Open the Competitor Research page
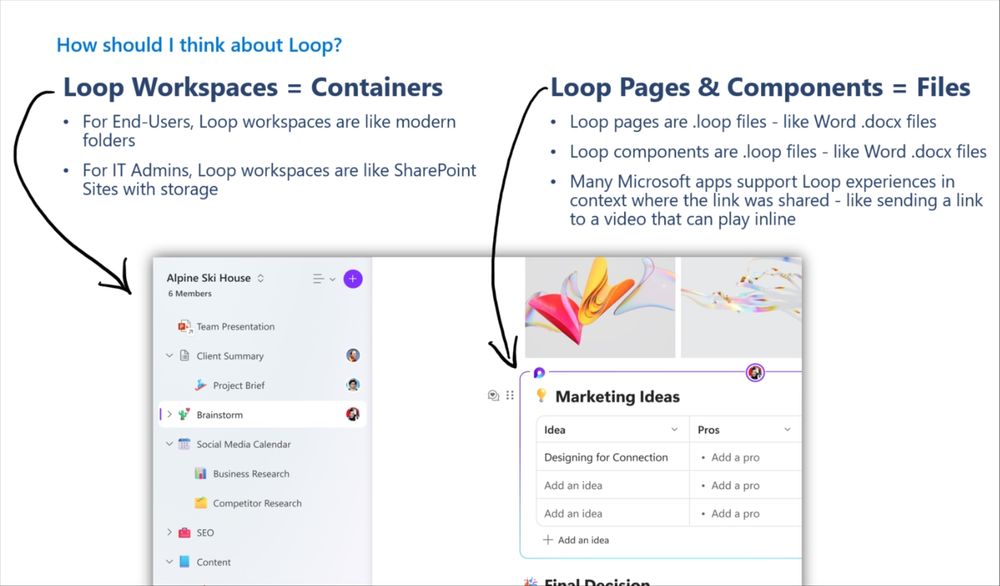This screenshot has width=1000, height=586. pos(257,503)
